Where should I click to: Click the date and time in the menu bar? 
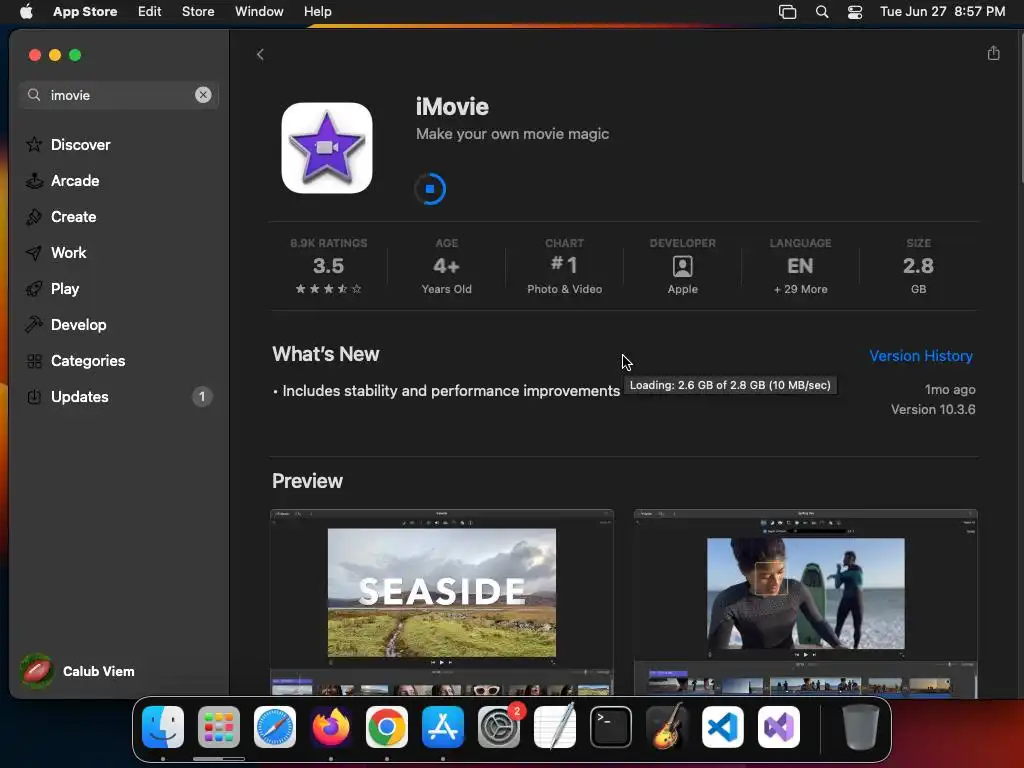[x=942, y=12]
